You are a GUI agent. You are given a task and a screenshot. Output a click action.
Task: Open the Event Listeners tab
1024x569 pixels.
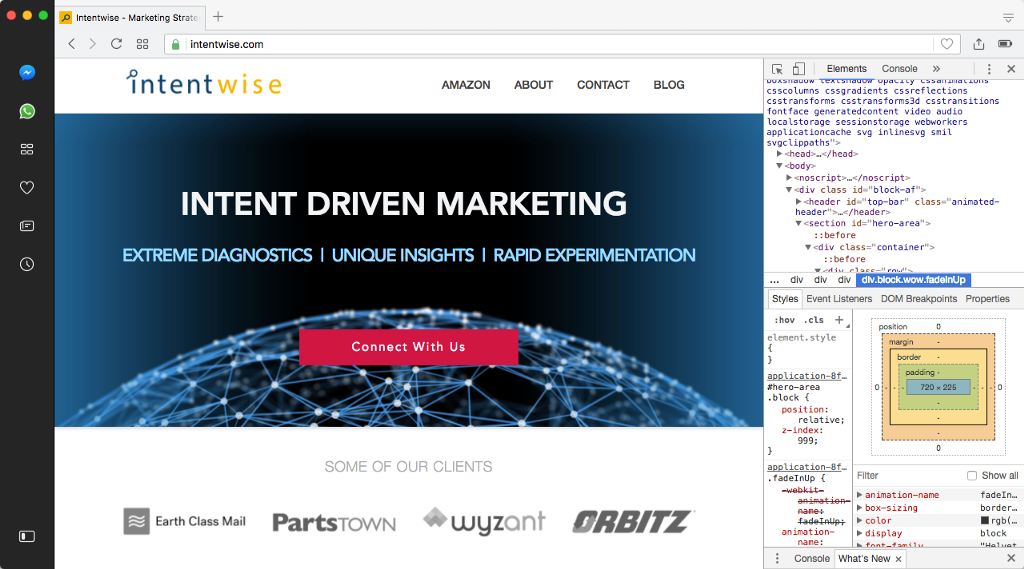click(839, 299)
